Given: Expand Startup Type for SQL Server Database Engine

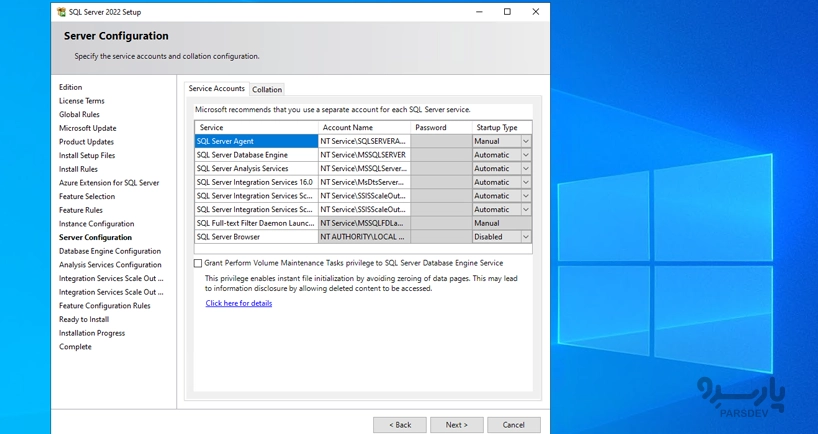Looking at the screenshot, I should click(x=526, y=155).
